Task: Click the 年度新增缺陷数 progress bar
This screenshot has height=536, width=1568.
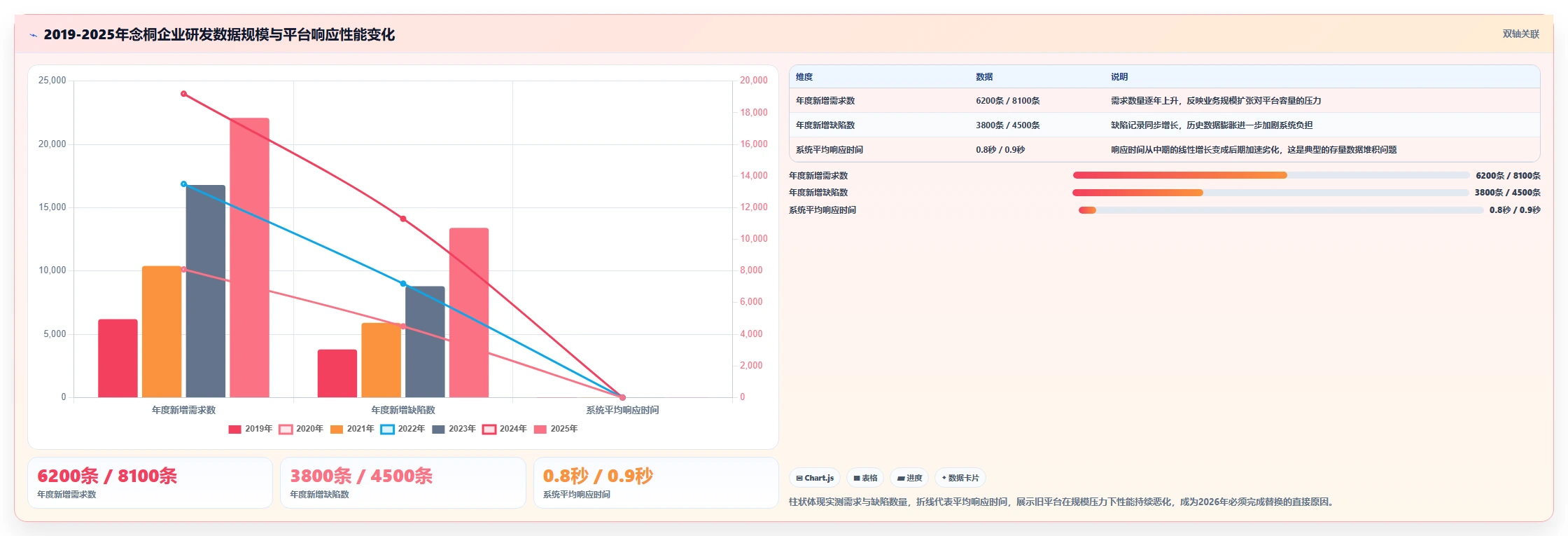Action: tap(1270, 193)
